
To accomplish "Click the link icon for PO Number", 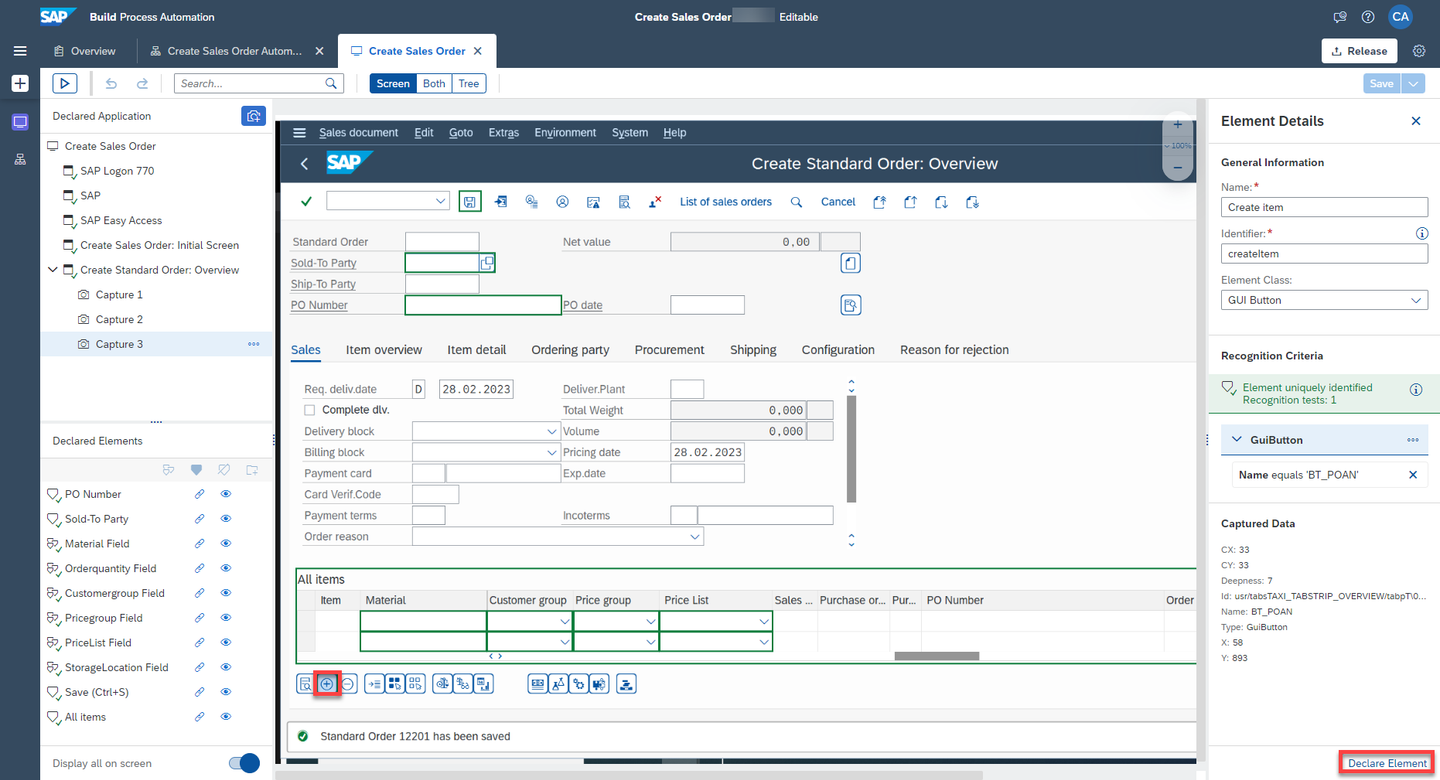I will (x=200, y=494).
